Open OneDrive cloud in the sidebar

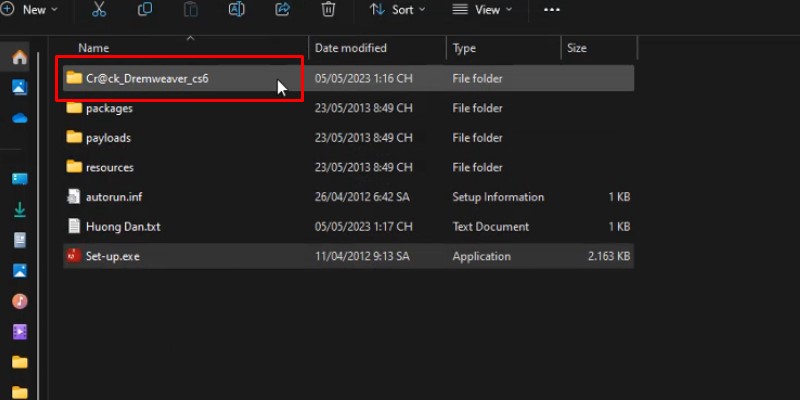[x=19, y=118]
